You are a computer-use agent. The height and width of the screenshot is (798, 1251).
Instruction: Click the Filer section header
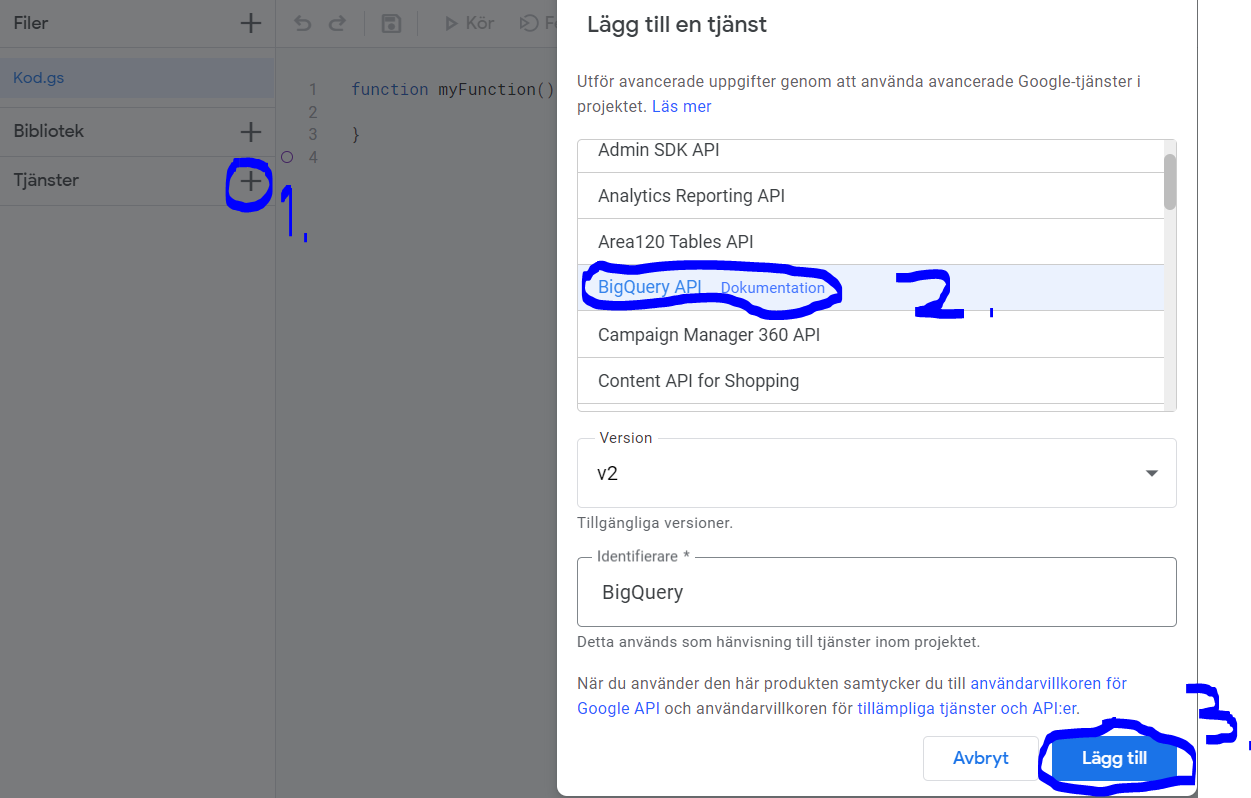tap(31, 23)
